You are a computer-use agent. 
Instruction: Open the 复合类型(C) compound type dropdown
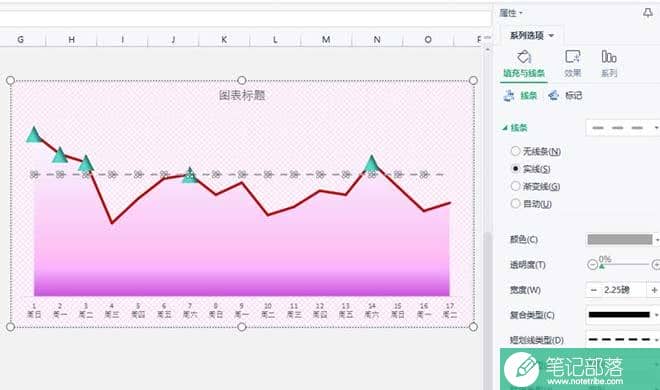click(623, 315)
